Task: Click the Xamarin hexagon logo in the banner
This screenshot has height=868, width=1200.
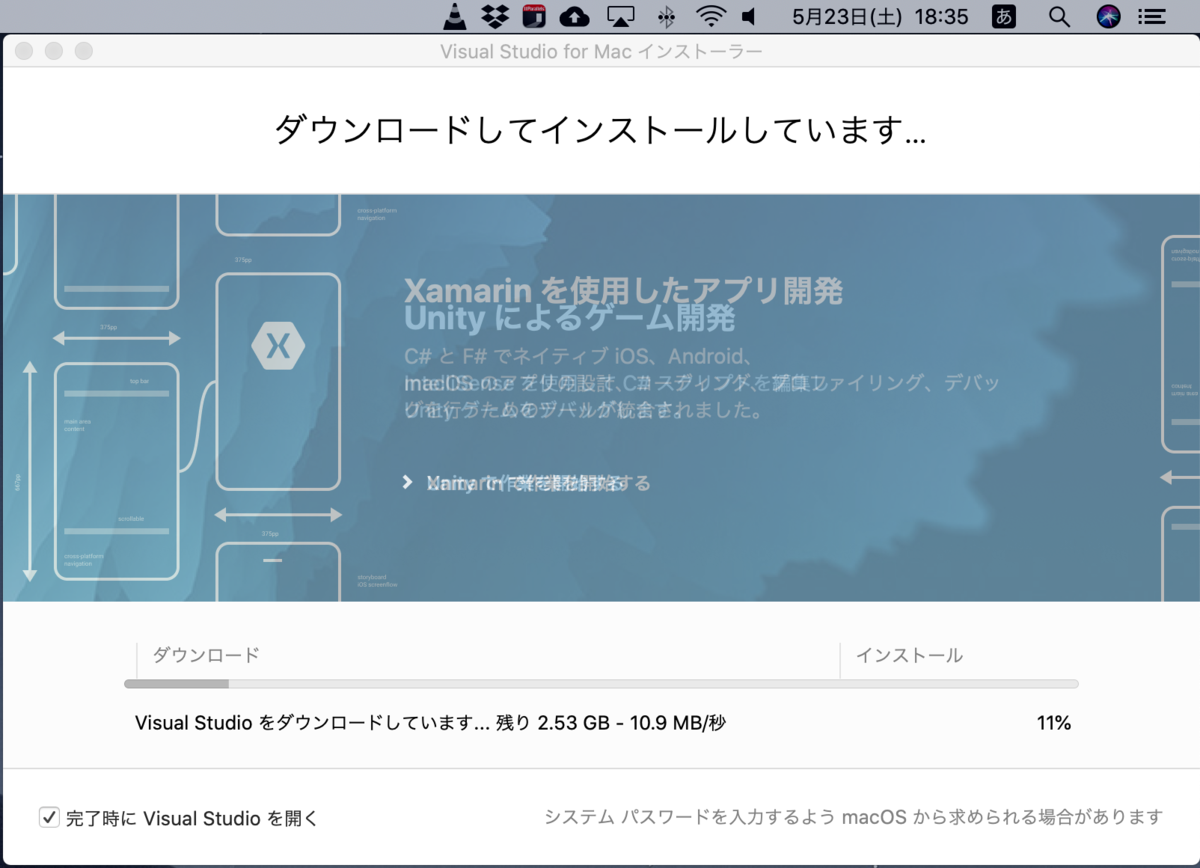Action: tap(278, 344)
